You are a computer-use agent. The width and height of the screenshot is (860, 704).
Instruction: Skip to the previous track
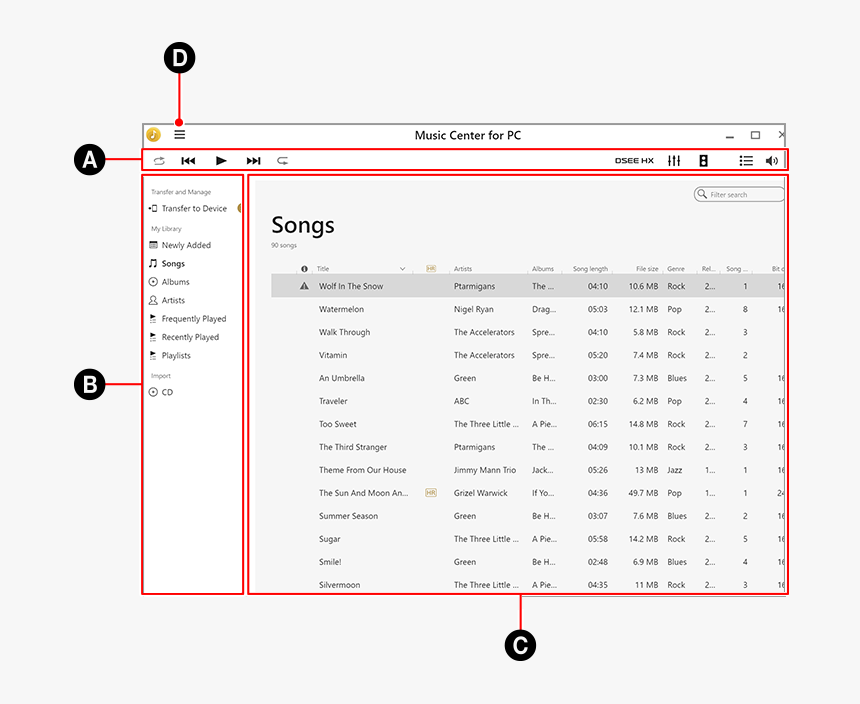coord(188,161)
